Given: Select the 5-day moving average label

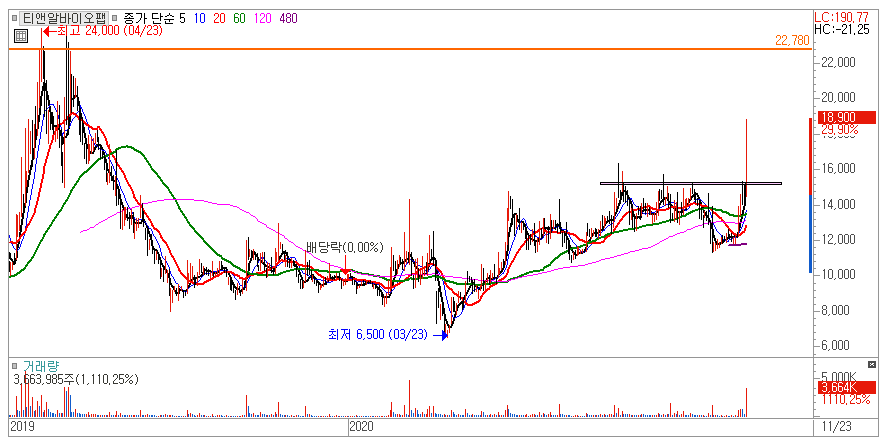Looking at the screenshot, I should point(182,18).
